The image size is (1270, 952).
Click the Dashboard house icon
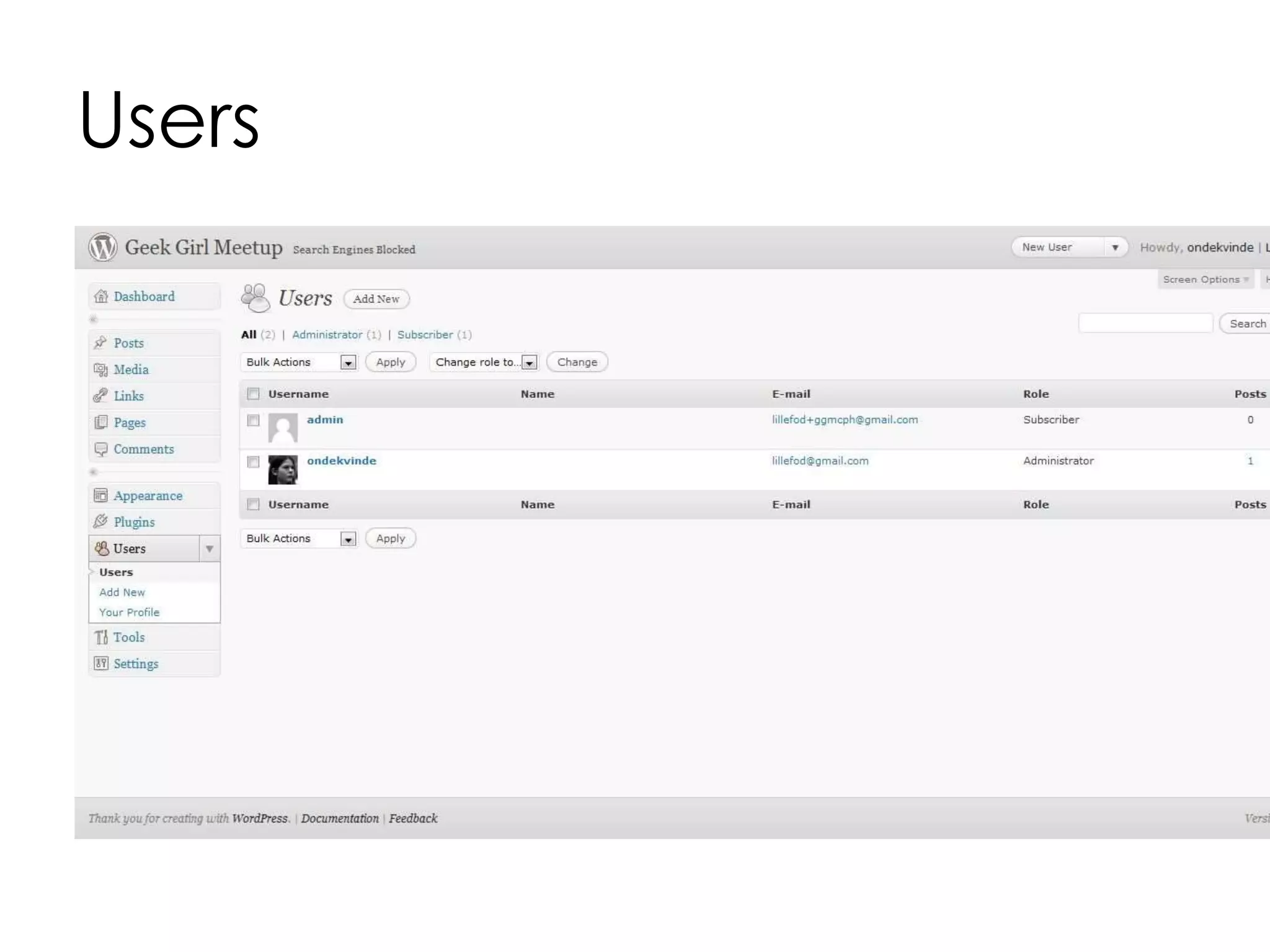tap(101, 296)
